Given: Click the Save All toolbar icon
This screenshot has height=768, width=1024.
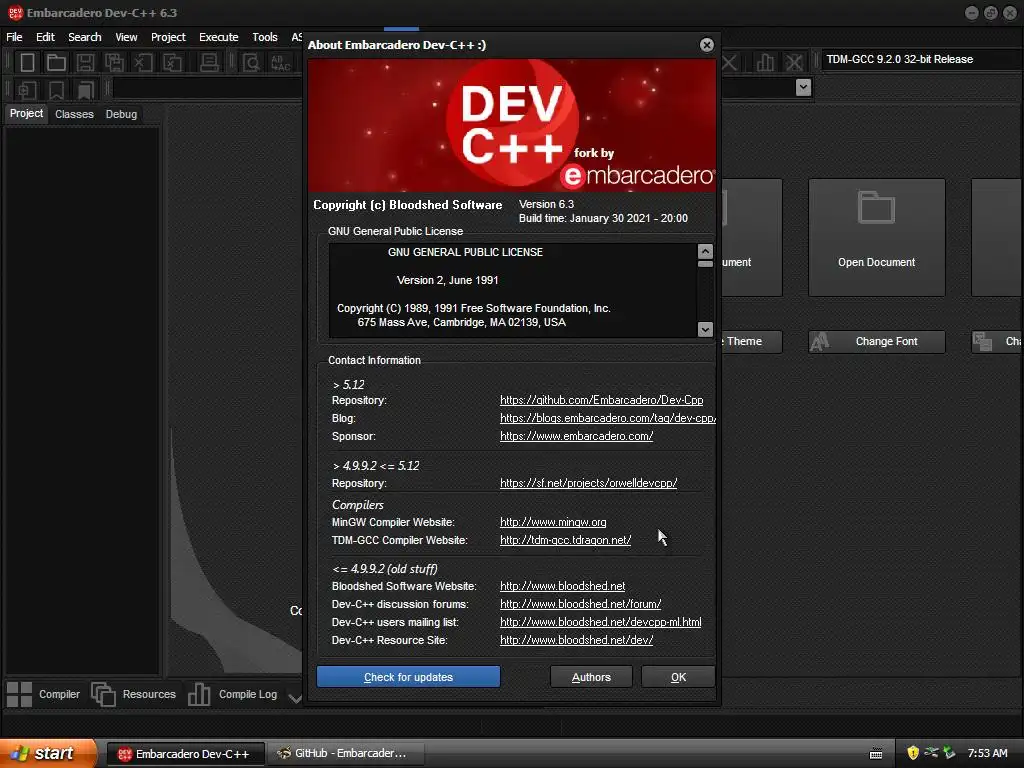Looking at the screenshot, I should point(114,63).
